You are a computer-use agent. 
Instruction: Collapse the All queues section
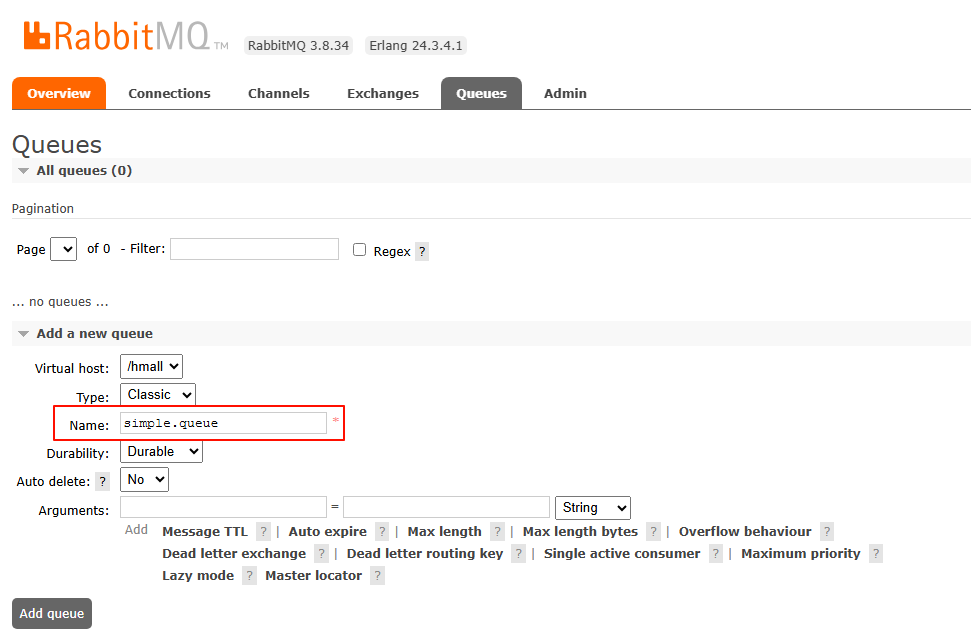tap(84, 170)
